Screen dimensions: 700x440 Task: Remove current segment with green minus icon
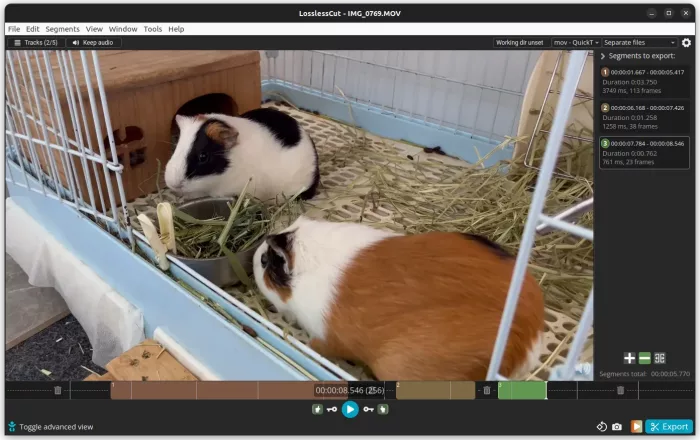coord(645,358)
